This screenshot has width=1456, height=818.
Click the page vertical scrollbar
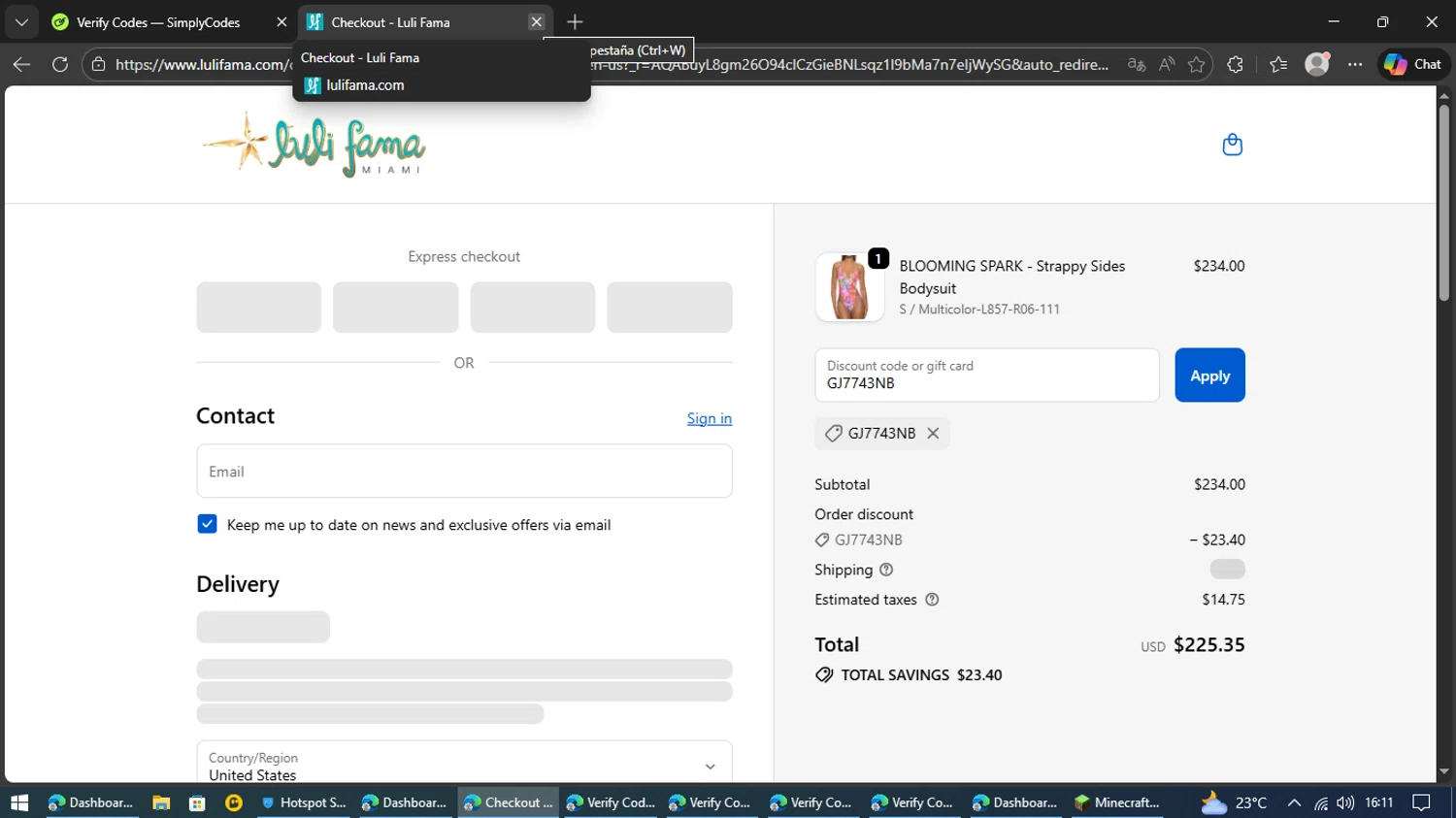1444,204
